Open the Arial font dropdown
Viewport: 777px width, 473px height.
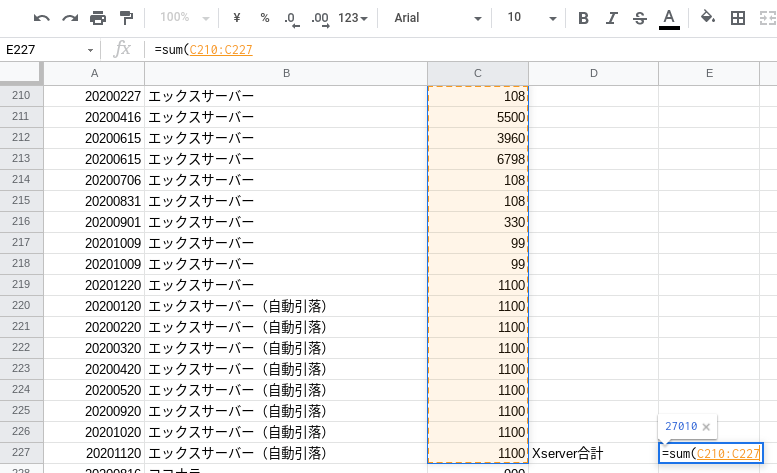437,18
